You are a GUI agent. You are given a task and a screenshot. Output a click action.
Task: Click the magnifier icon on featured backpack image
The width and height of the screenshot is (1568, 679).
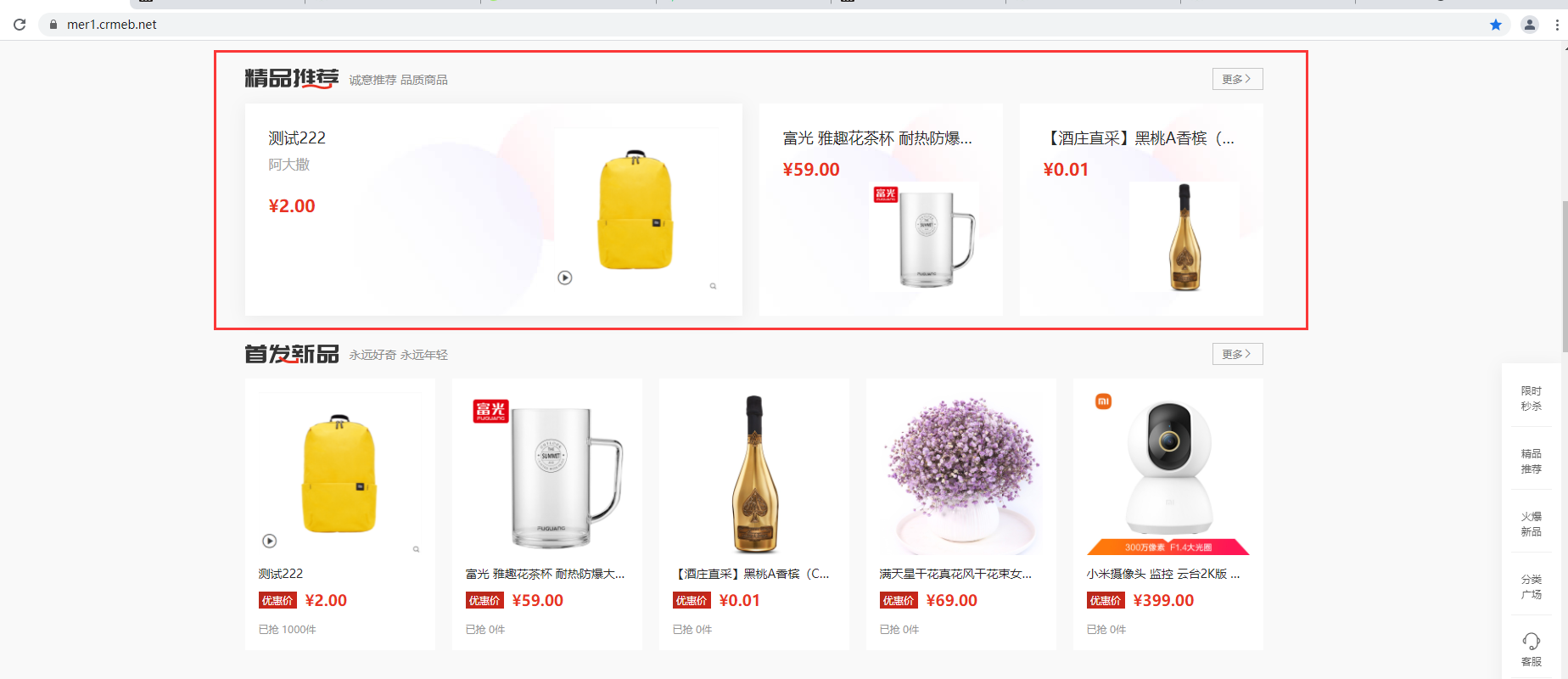pyautogui.click(x=714, y=286)
